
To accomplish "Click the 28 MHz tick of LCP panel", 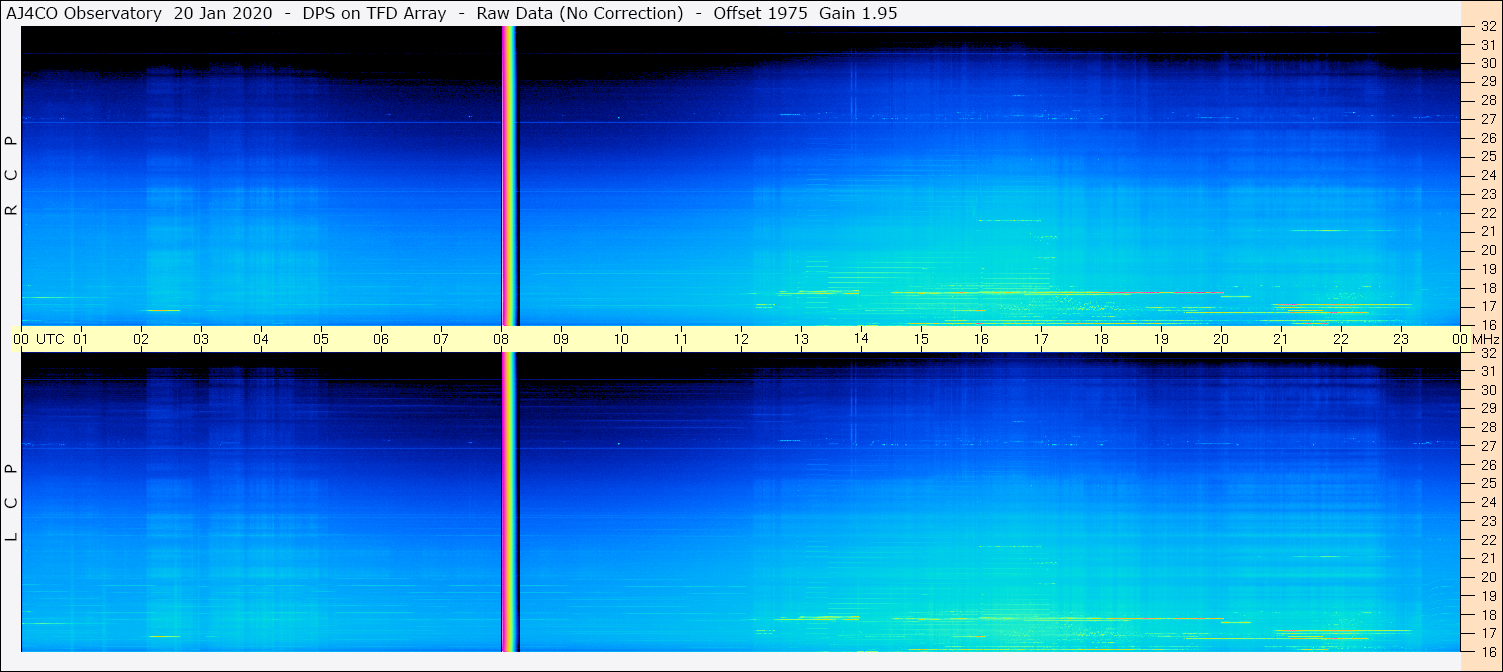I will pyautogui.click(x=1487, y=427).
